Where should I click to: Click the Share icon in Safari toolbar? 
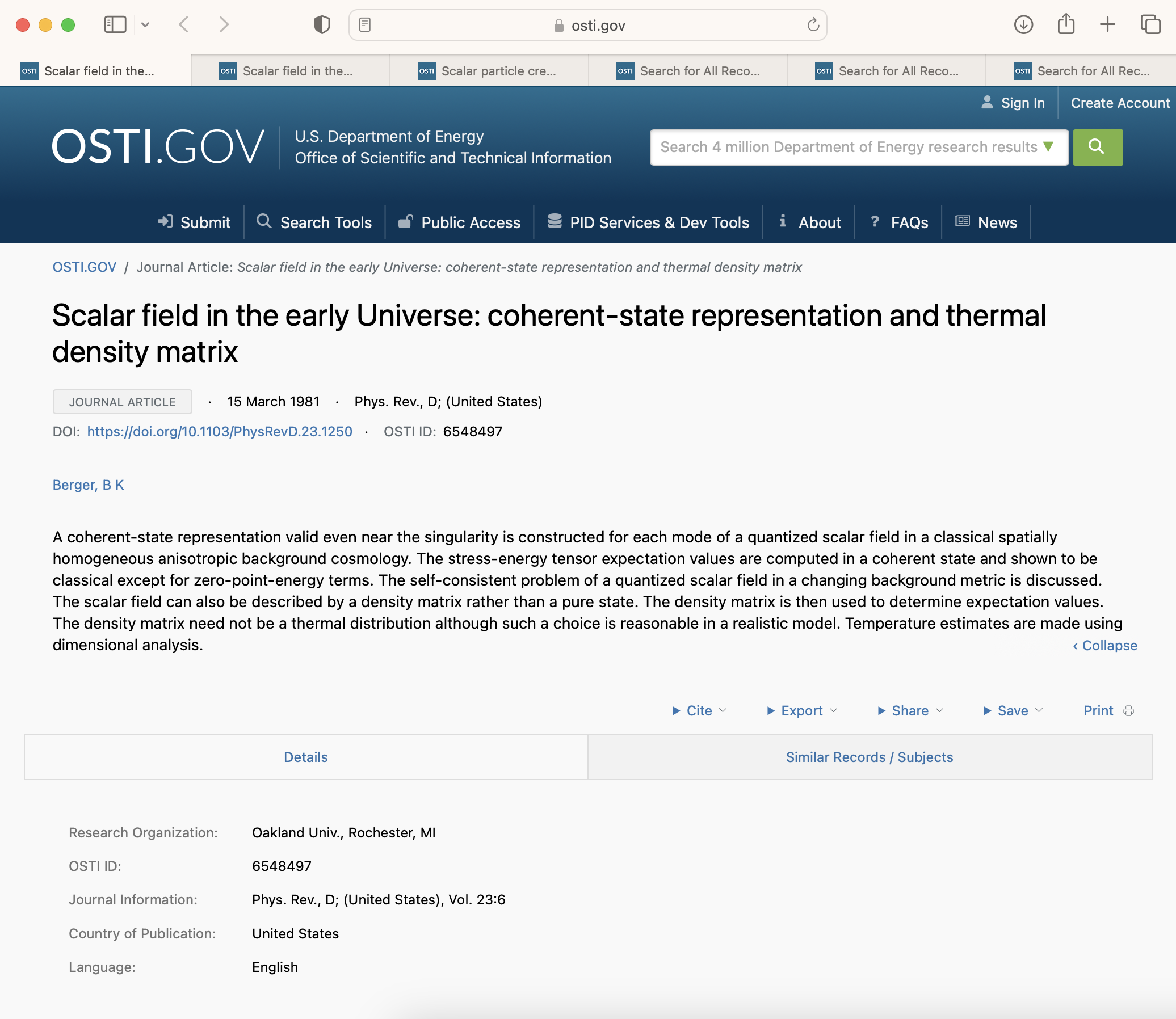1066,24
